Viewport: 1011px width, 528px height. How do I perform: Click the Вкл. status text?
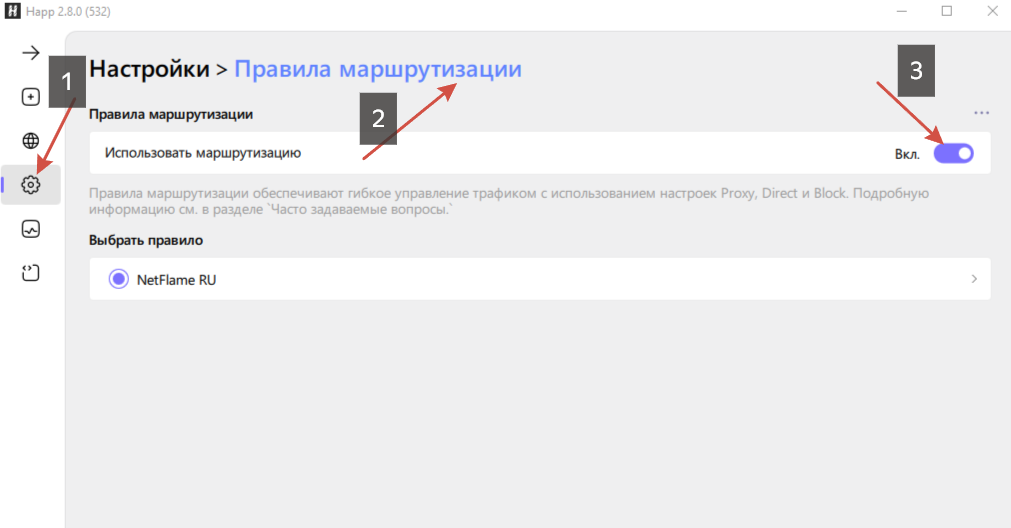pyautogui.click(x=907, y=154)
